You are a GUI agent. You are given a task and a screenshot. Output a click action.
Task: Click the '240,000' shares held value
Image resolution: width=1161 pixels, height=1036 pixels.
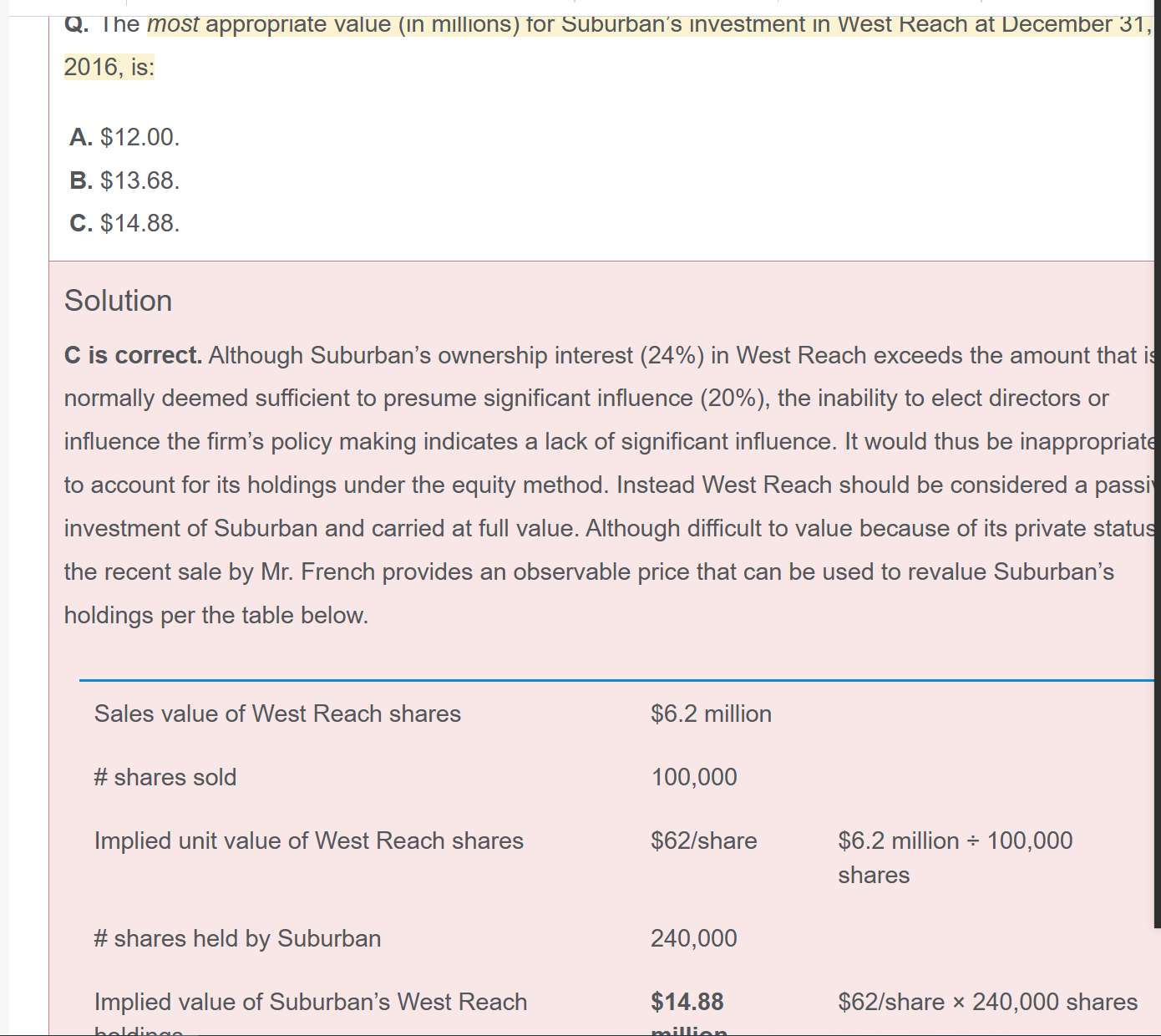pos(694,938)
